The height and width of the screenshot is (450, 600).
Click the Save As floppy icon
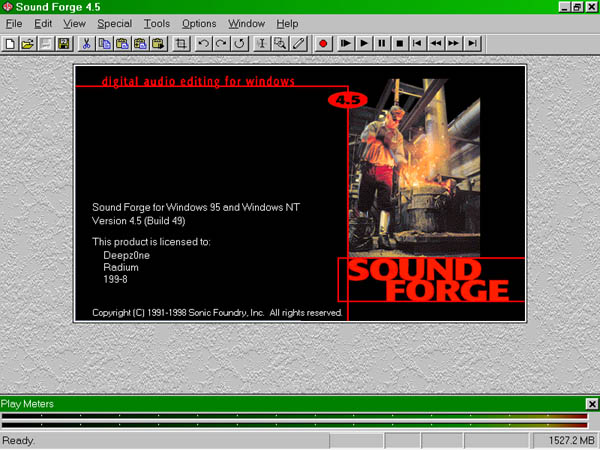point(64,44)
